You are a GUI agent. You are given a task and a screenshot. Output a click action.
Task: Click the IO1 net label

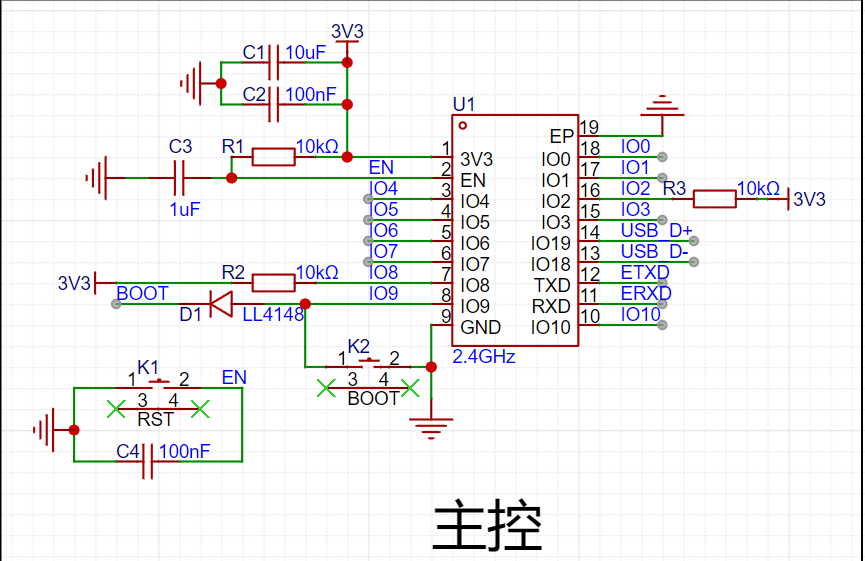point(635,167)
